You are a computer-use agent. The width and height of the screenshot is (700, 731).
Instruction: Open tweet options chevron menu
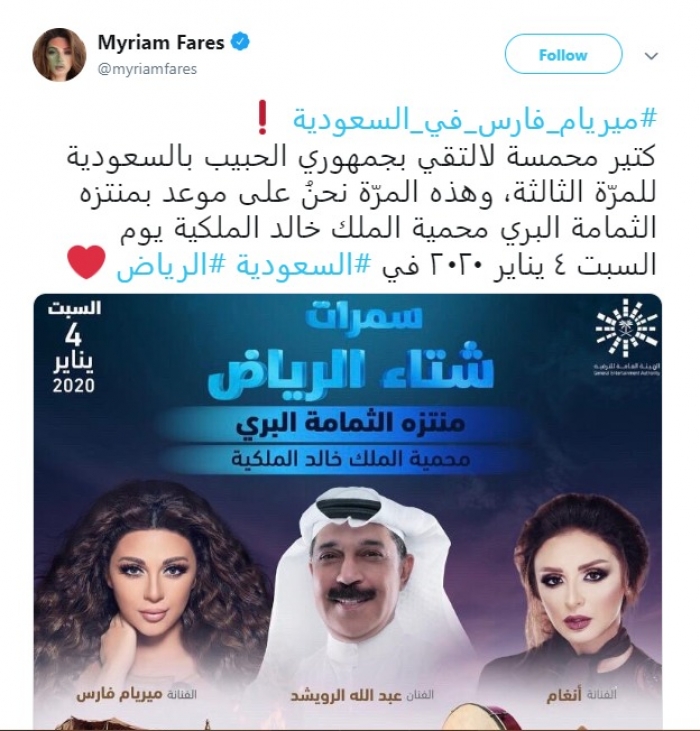coord(651,56)
